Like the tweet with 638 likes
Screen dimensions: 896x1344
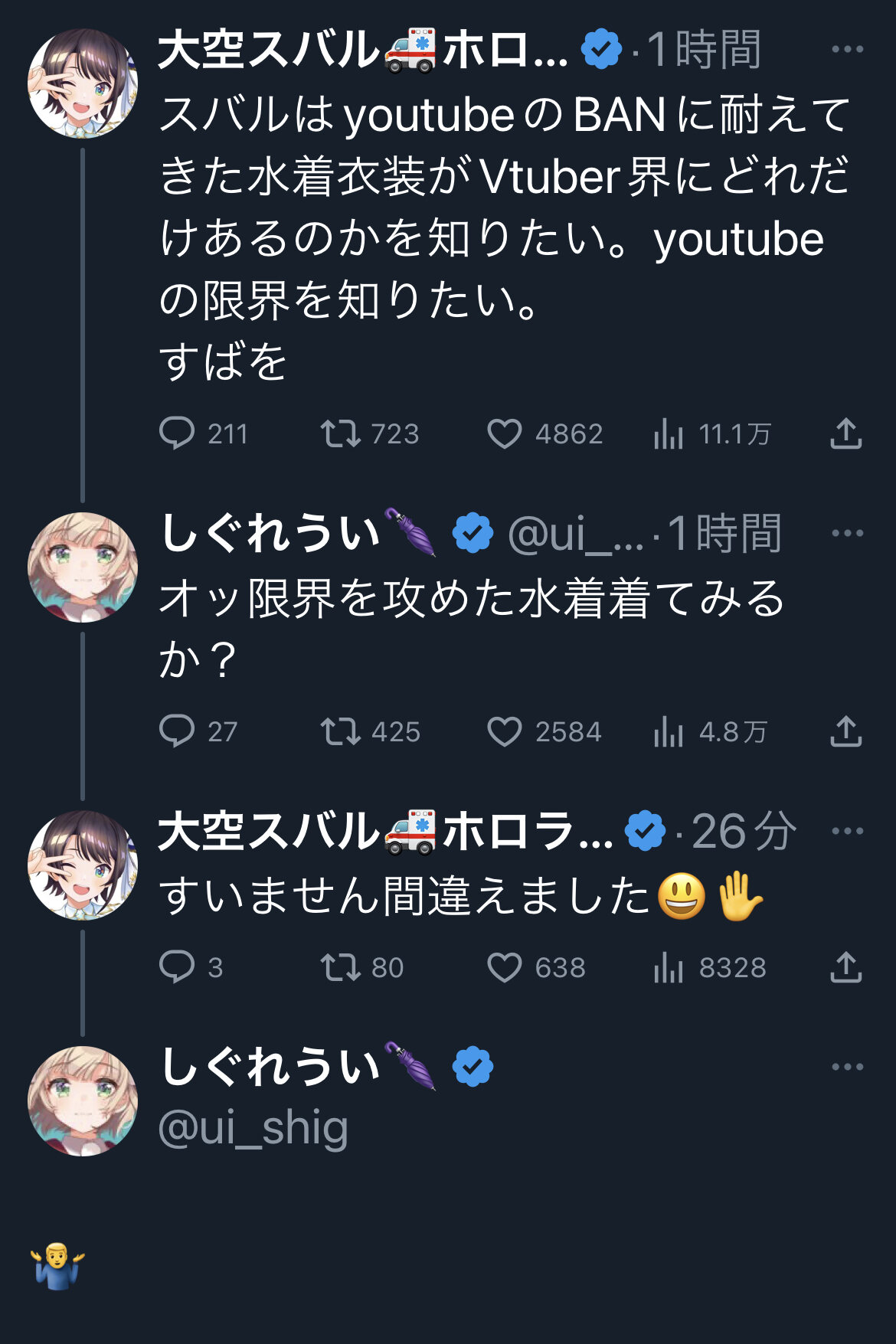505,967
